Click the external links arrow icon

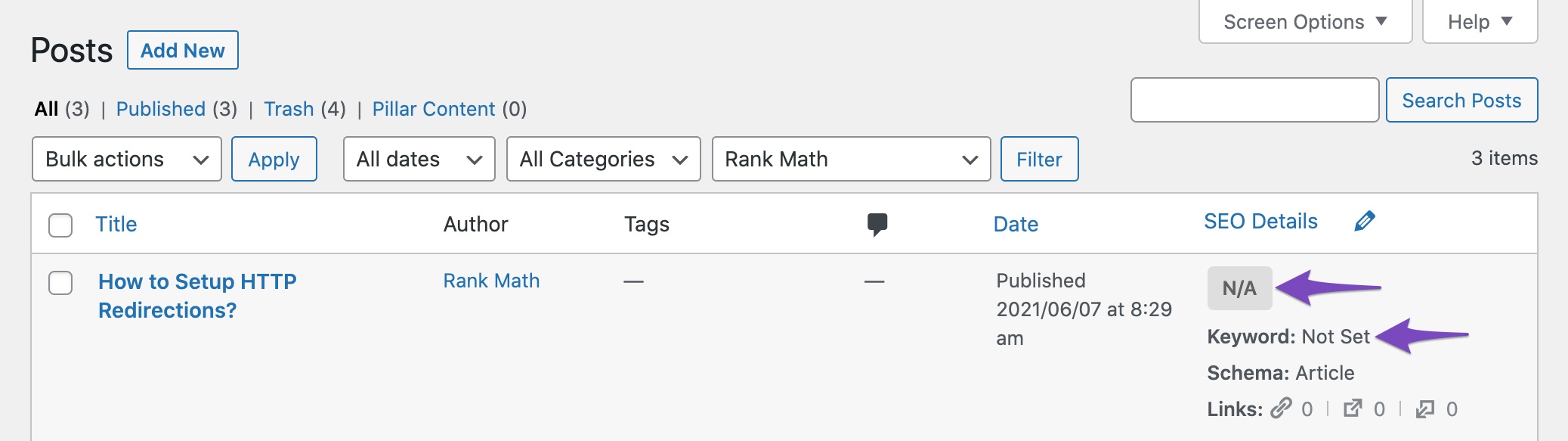click(x=1353, y=408)
